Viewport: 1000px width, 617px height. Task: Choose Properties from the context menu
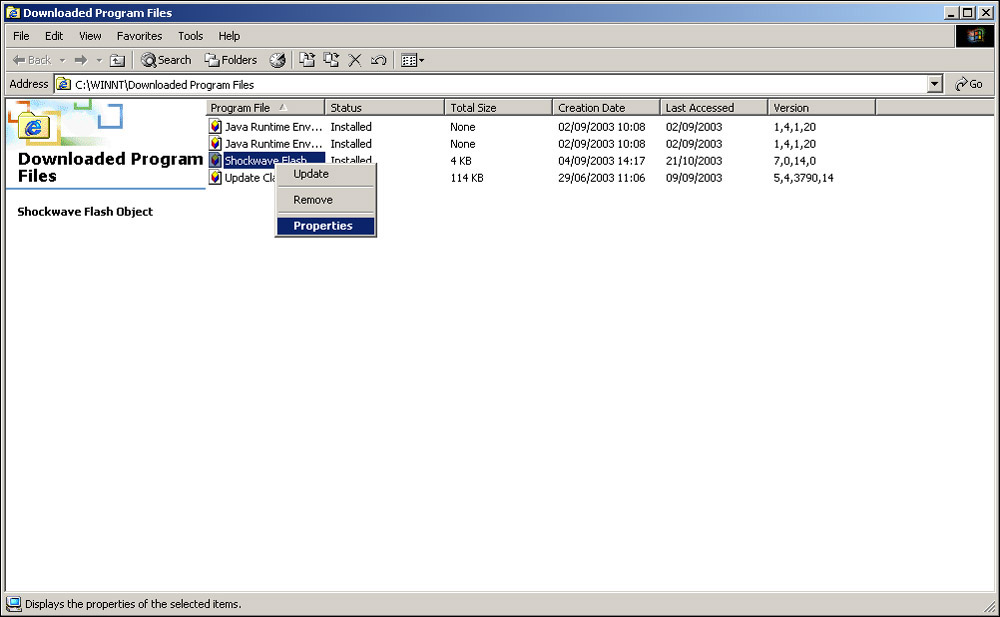pos(323,226)
